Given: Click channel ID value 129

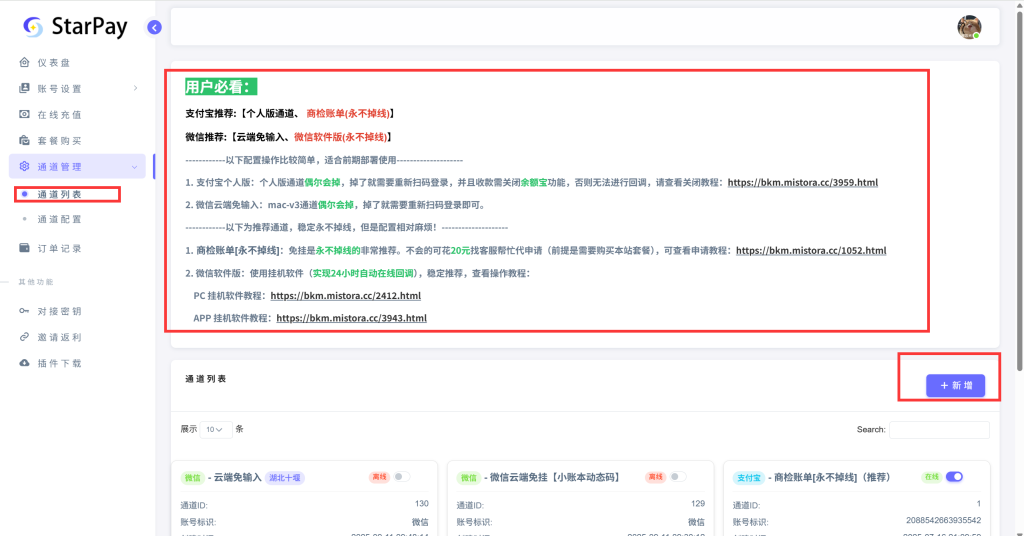Looking at the screenshot, I should point(698,503).
